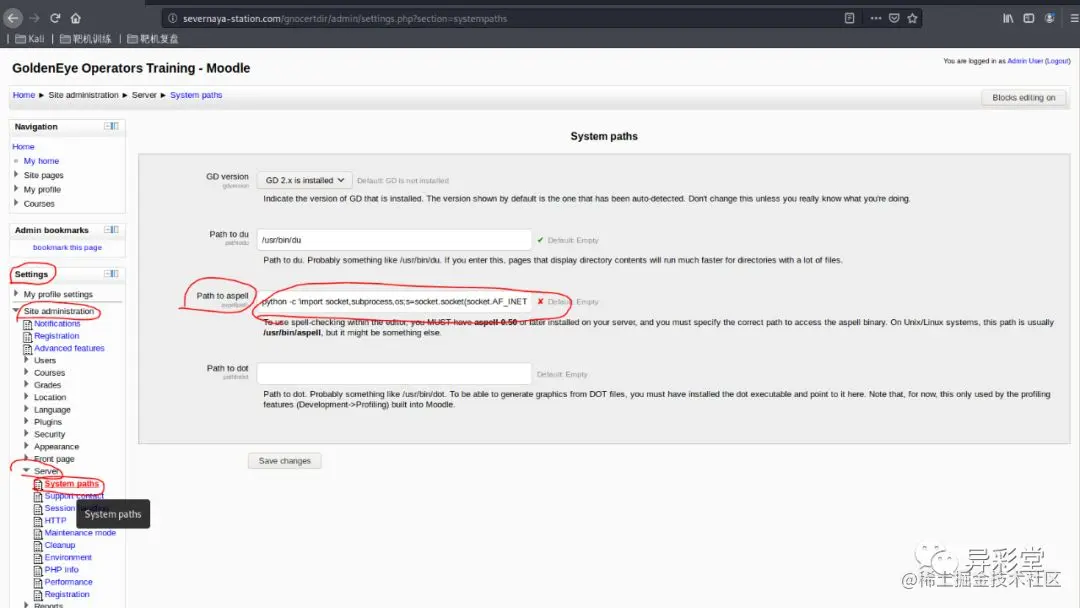Click Home link in Navigation block
This screenshot has height=608, width=1080.
23,147
